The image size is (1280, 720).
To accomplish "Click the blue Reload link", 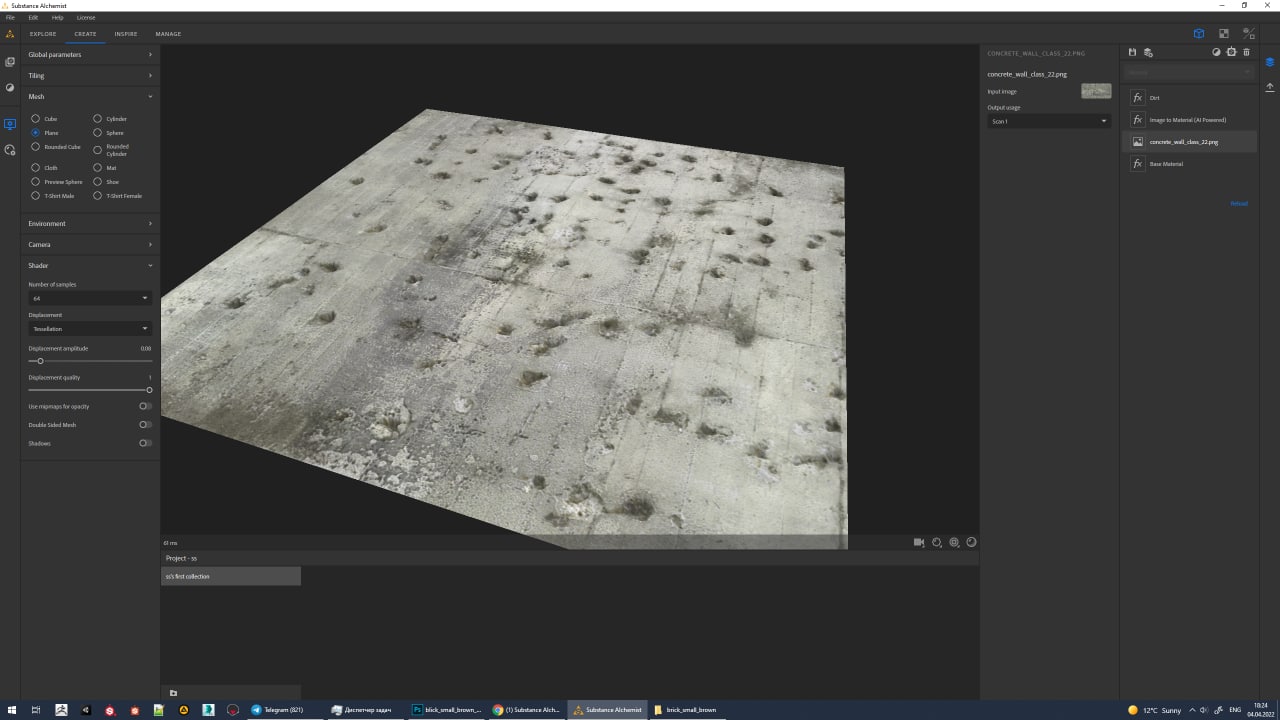I will (1238, 204).
